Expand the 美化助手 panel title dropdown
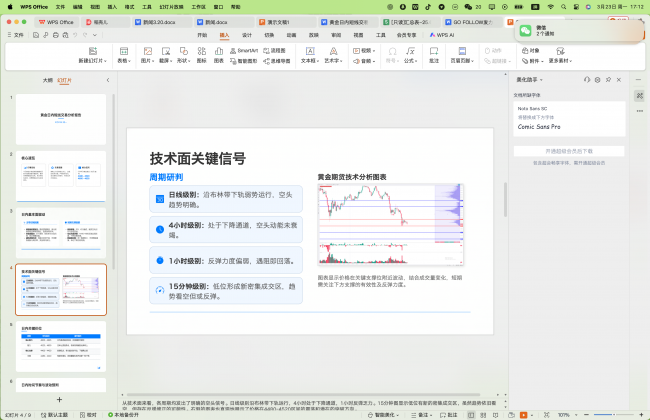 coord(540,79)
